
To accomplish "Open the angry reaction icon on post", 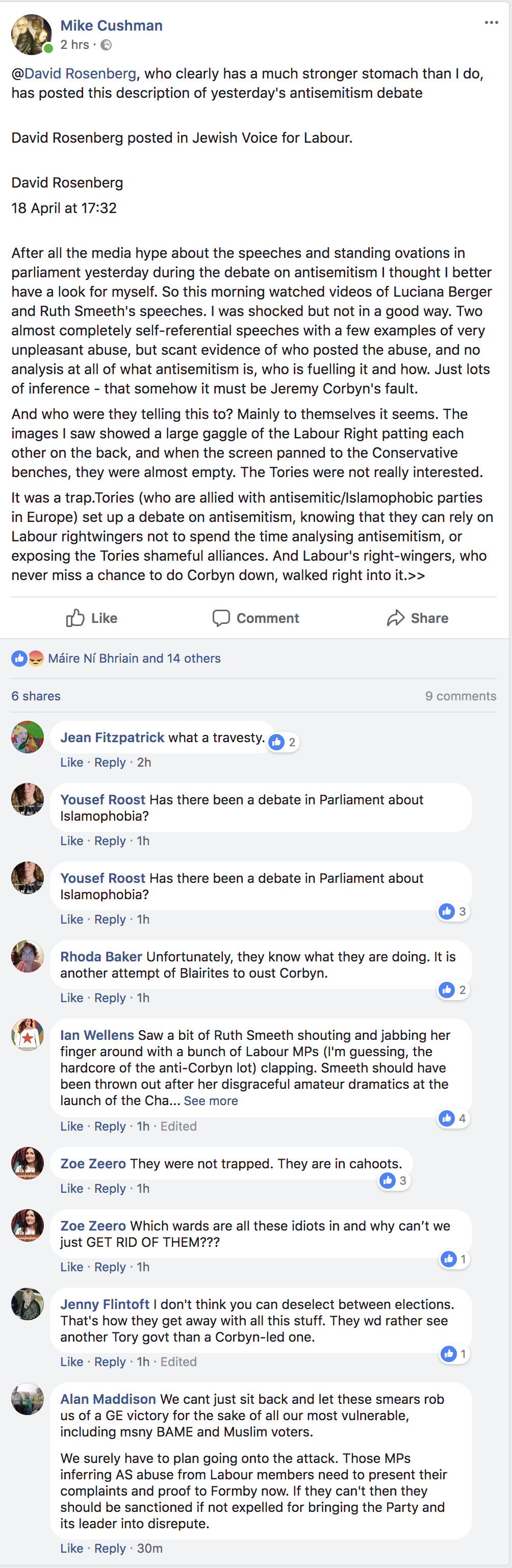I will pyautogui.click(x=36, y=658).
